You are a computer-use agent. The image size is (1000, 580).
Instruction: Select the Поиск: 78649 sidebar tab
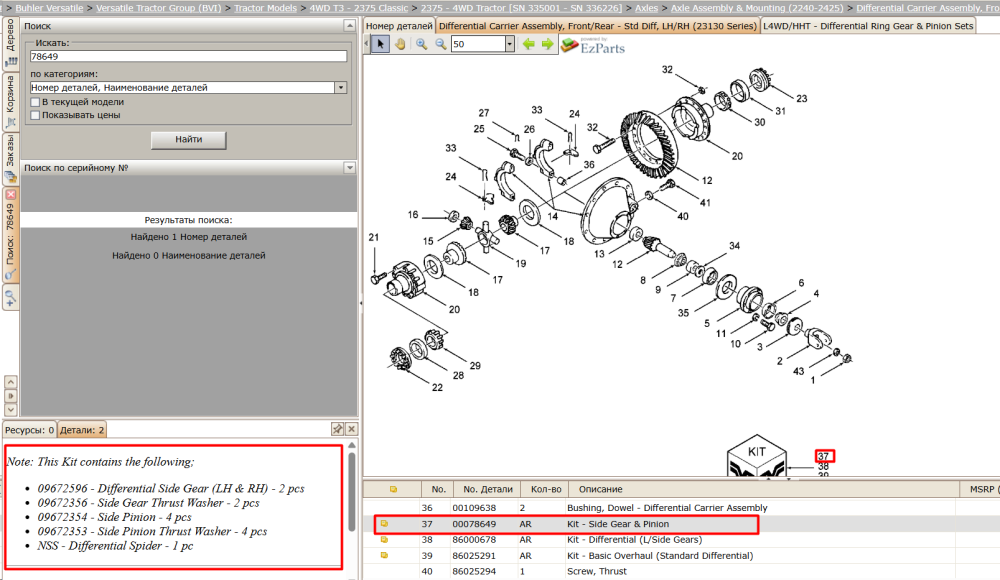10,237
